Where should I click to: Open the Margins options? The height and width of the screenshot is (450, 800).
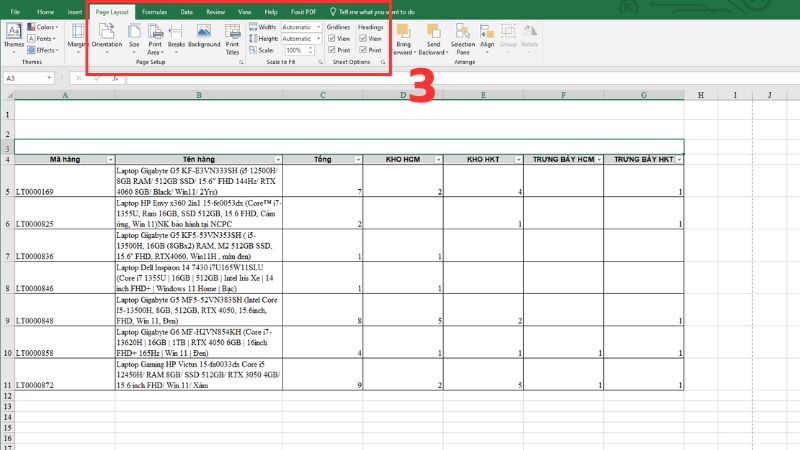tap(78, 38)
